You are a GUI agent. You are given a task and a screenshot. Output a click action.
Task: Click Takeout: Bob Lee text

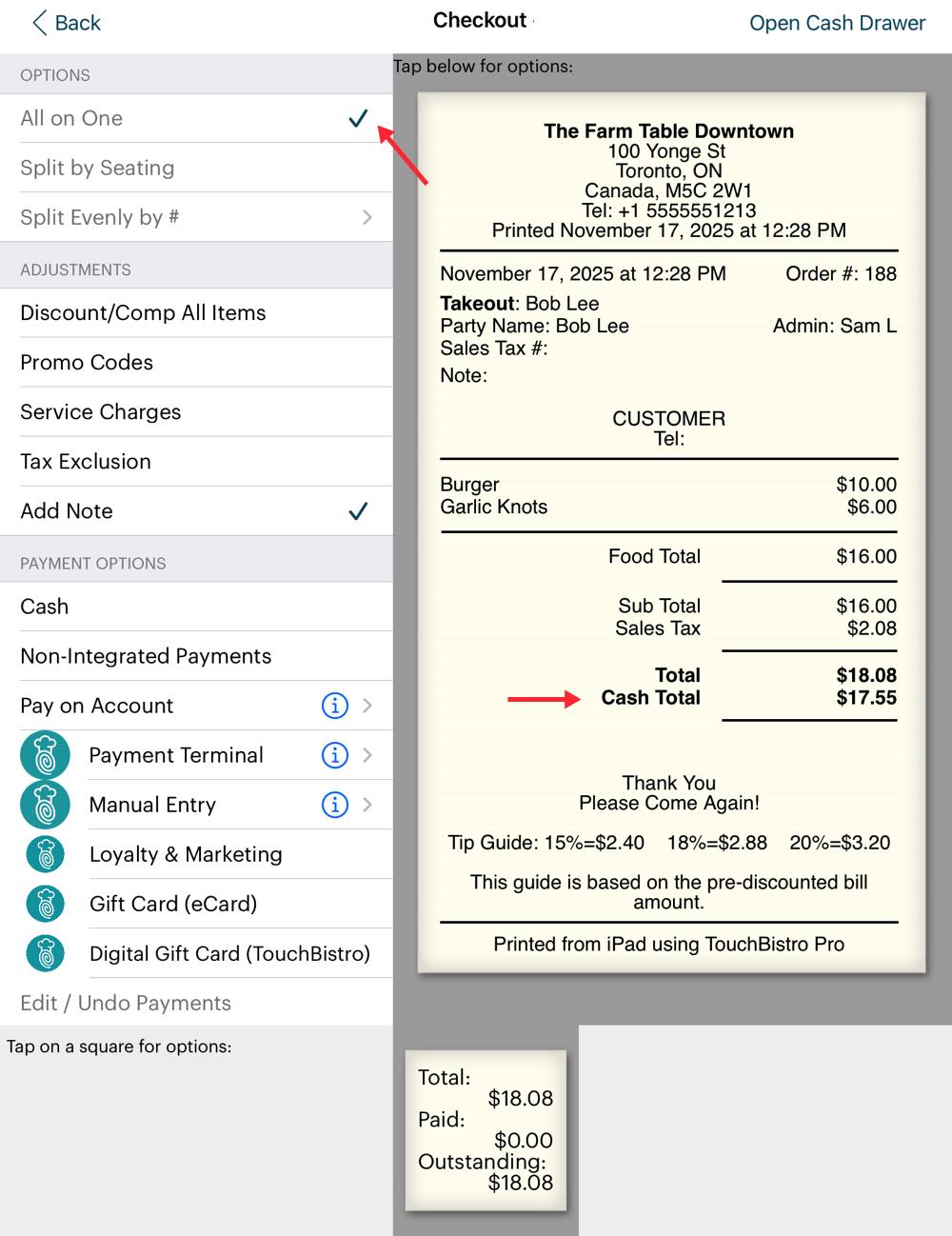519,304
